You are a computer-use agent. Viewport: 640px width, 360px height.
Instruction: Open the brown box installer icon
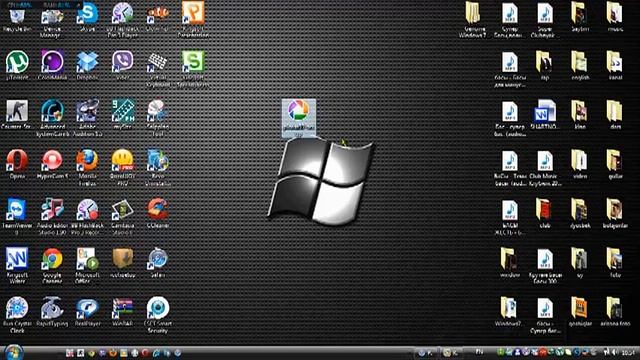pyautogui.click(x=122, y=263)
